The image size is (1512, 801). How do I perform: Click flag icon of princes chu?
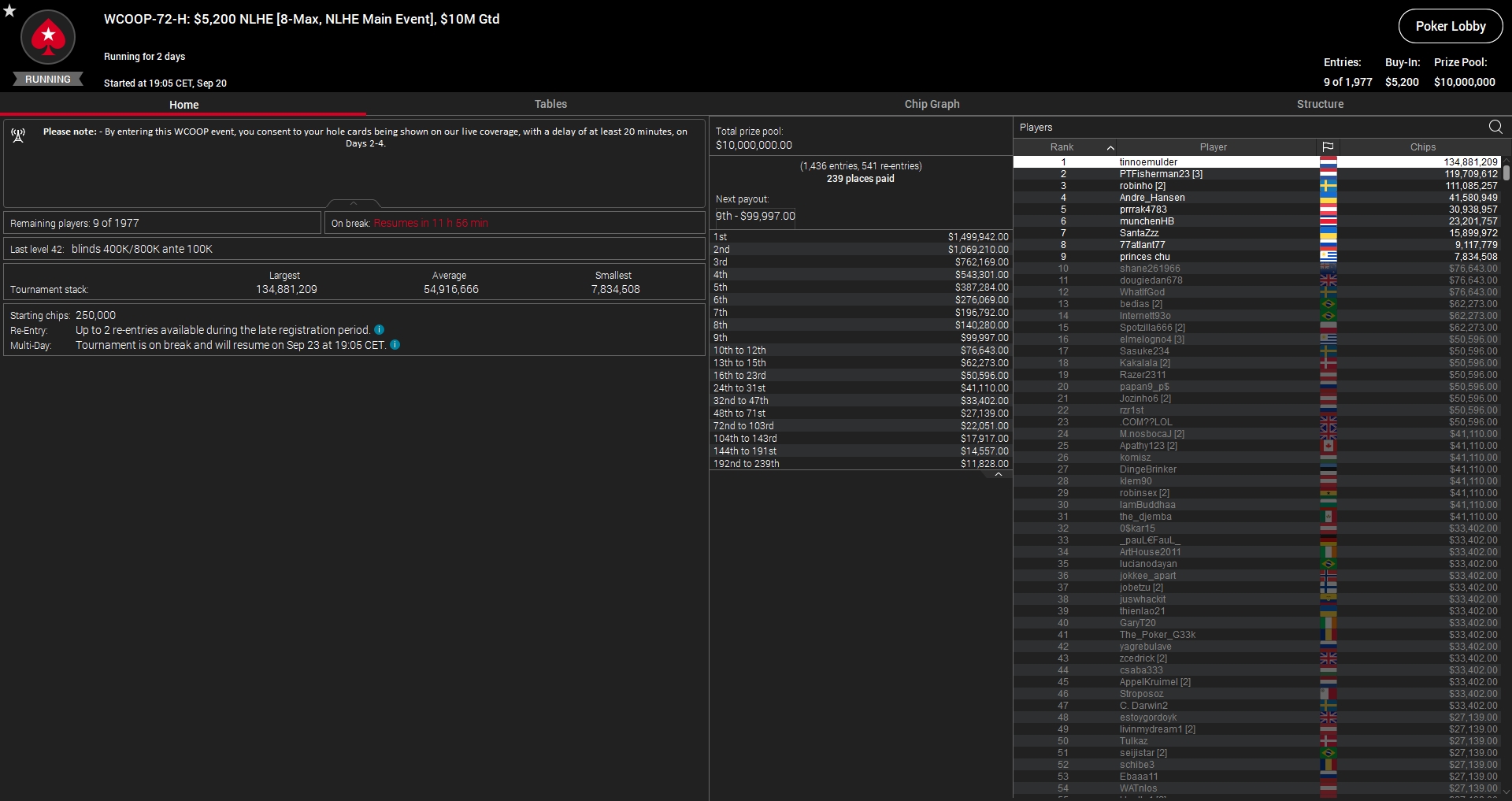(x=1328, y=257)
